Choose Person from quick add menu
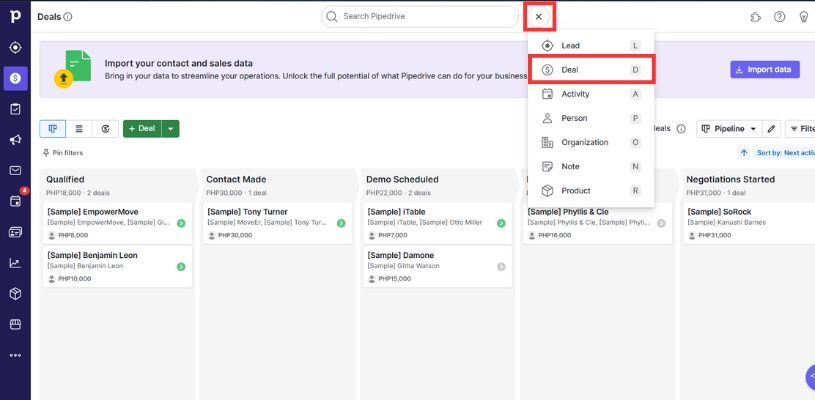Viewport: 815px width, 400px height. tap(591, 118)
